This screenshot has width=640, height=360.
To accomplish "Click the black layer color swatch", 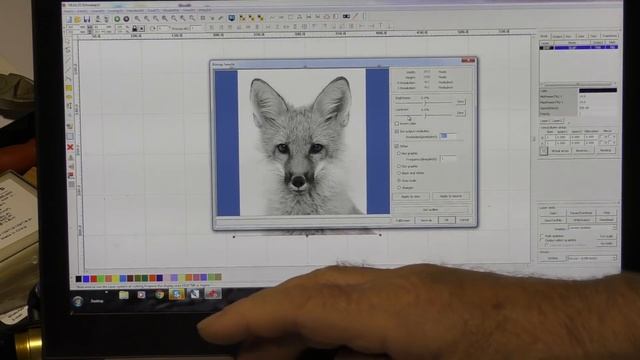I will pos(598,91).
